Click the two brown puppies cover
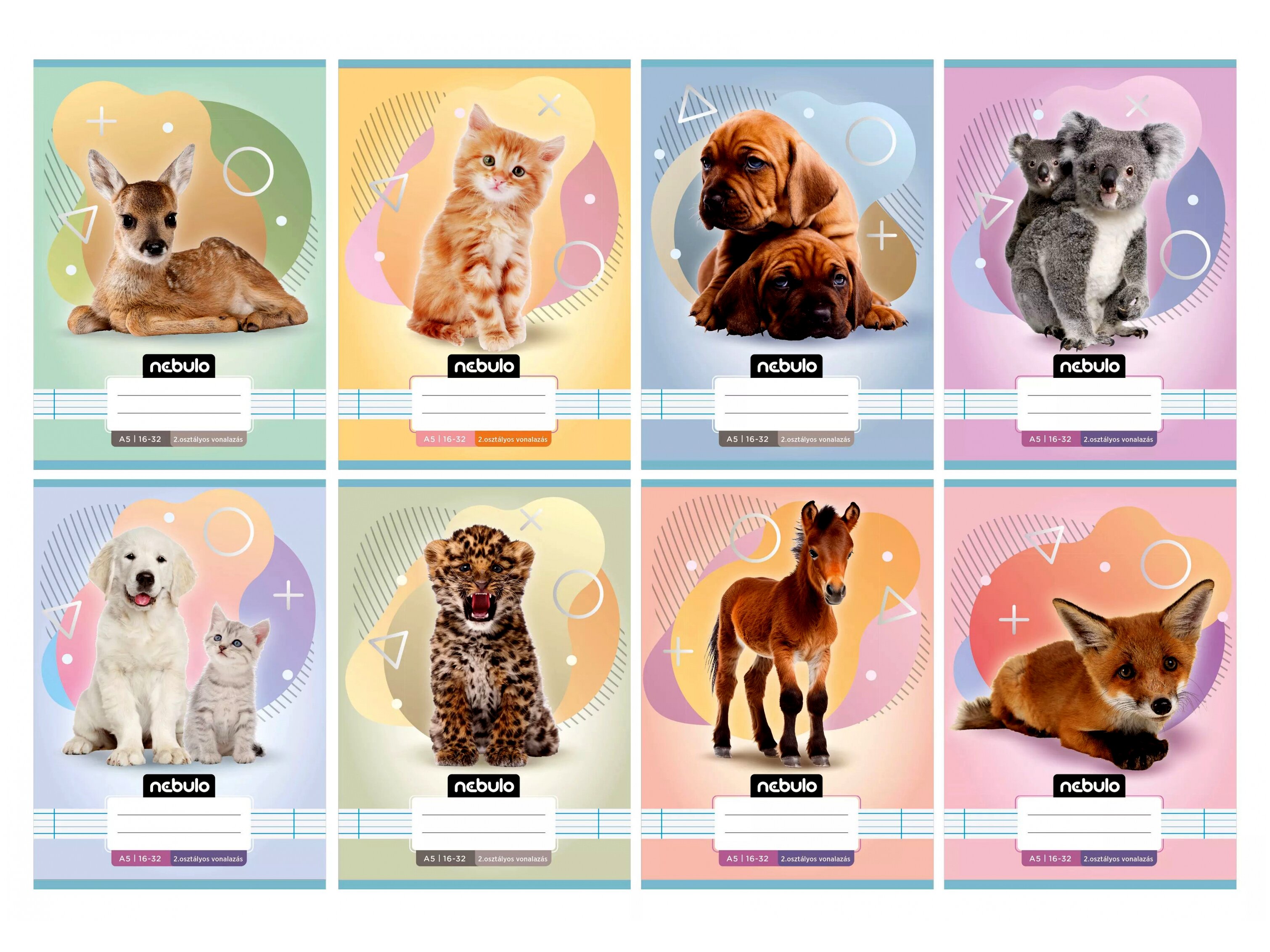1270x952 pixels. [x=787, y=264]
